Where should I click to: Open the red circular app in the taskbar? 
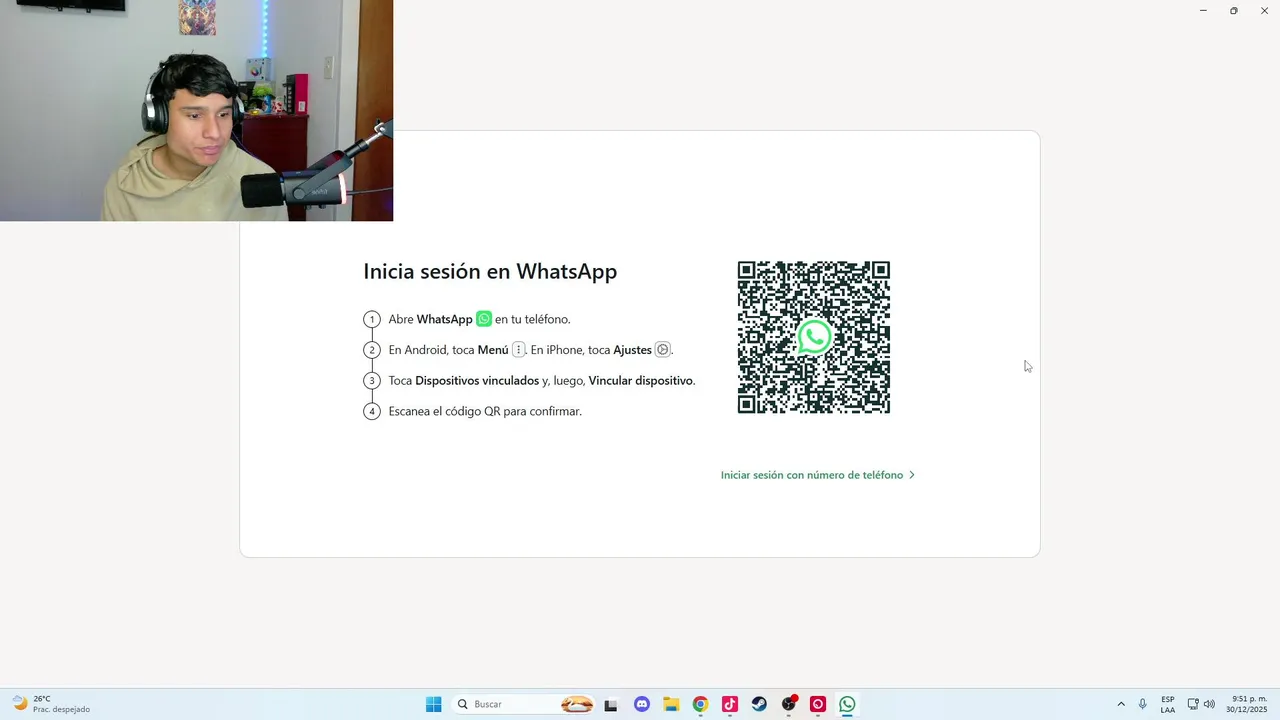coord(818,704)
